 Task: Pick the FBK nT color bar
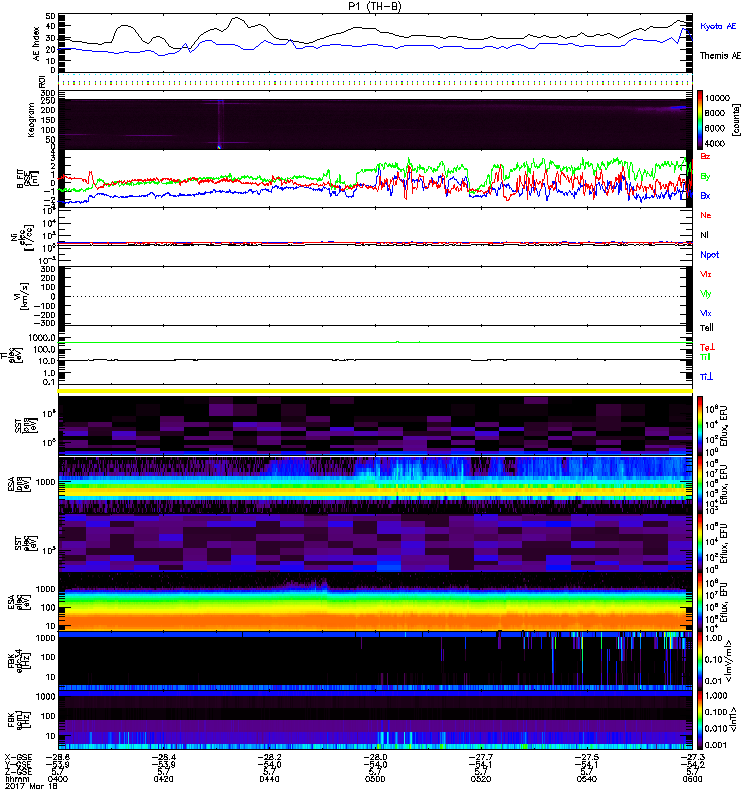[x=699, y=719]
